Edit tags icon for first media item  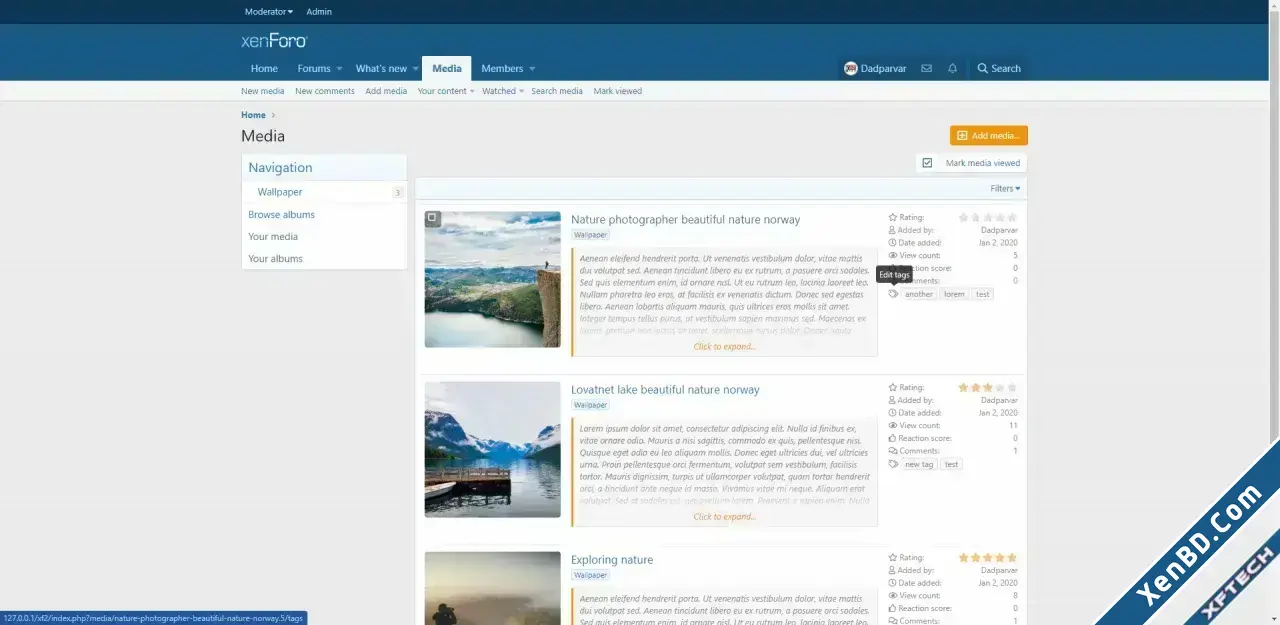tap(893, 294)
